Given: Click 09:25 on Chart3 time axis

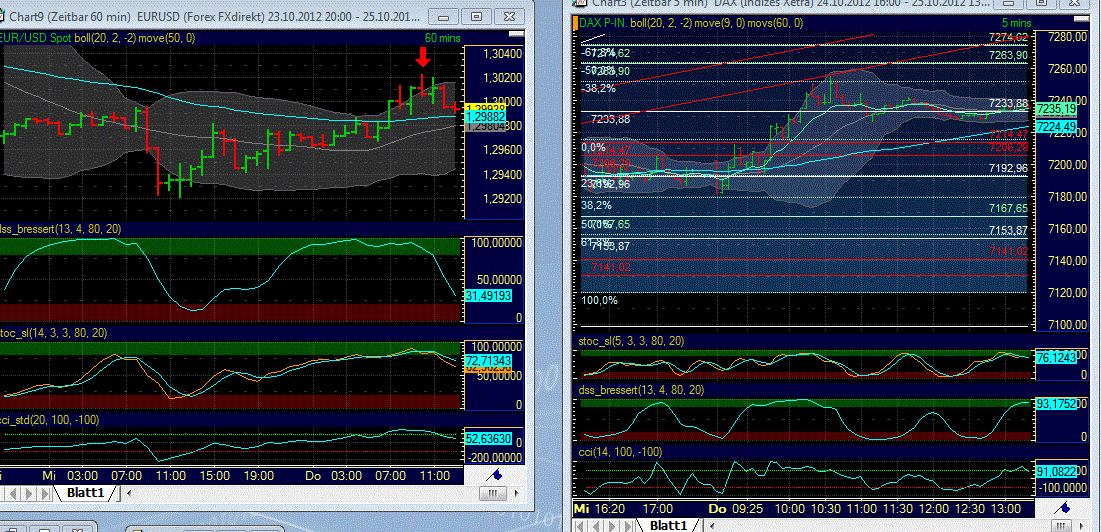Looking at the screenshot, I should (748, 508).
